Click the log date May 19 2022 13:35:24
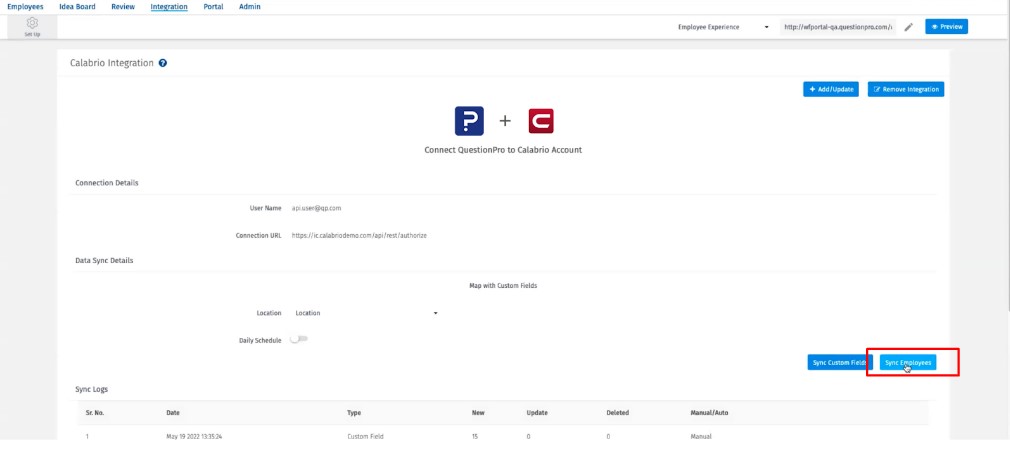The image size is (1010, 453). [x=194, y=436]
